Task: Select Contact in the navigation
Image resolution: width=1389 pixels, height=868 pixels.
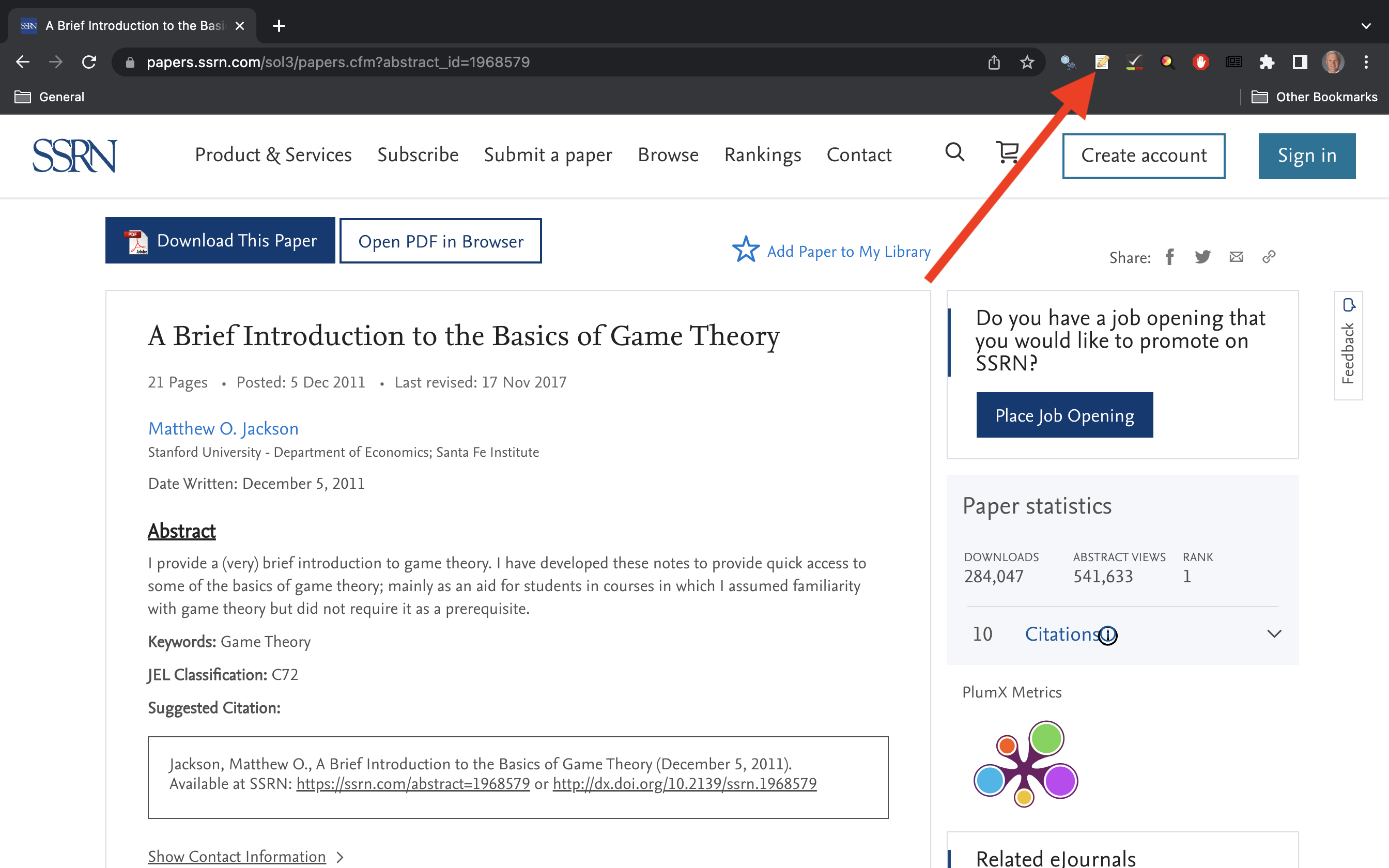Action: pos(859,155)
